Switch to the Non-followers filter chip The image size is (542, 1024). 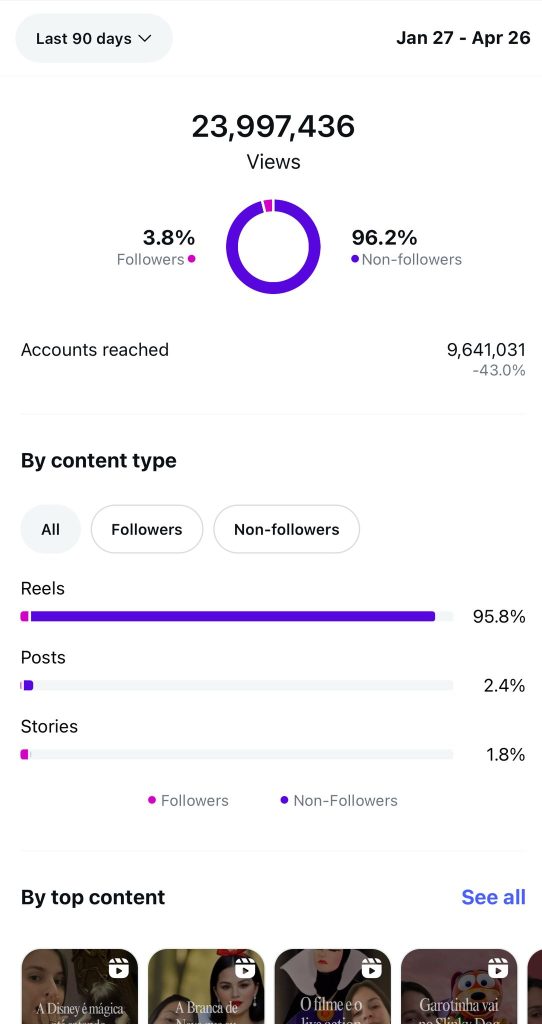tap(287, 529)
